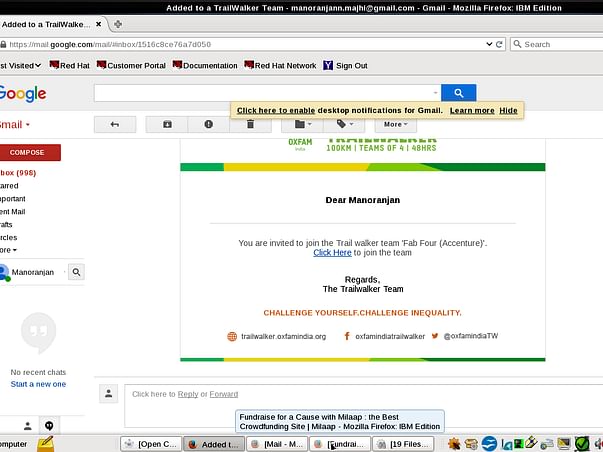
Task: Switch to the [Fundrai... taskbar window
Action: coord(340,444)
